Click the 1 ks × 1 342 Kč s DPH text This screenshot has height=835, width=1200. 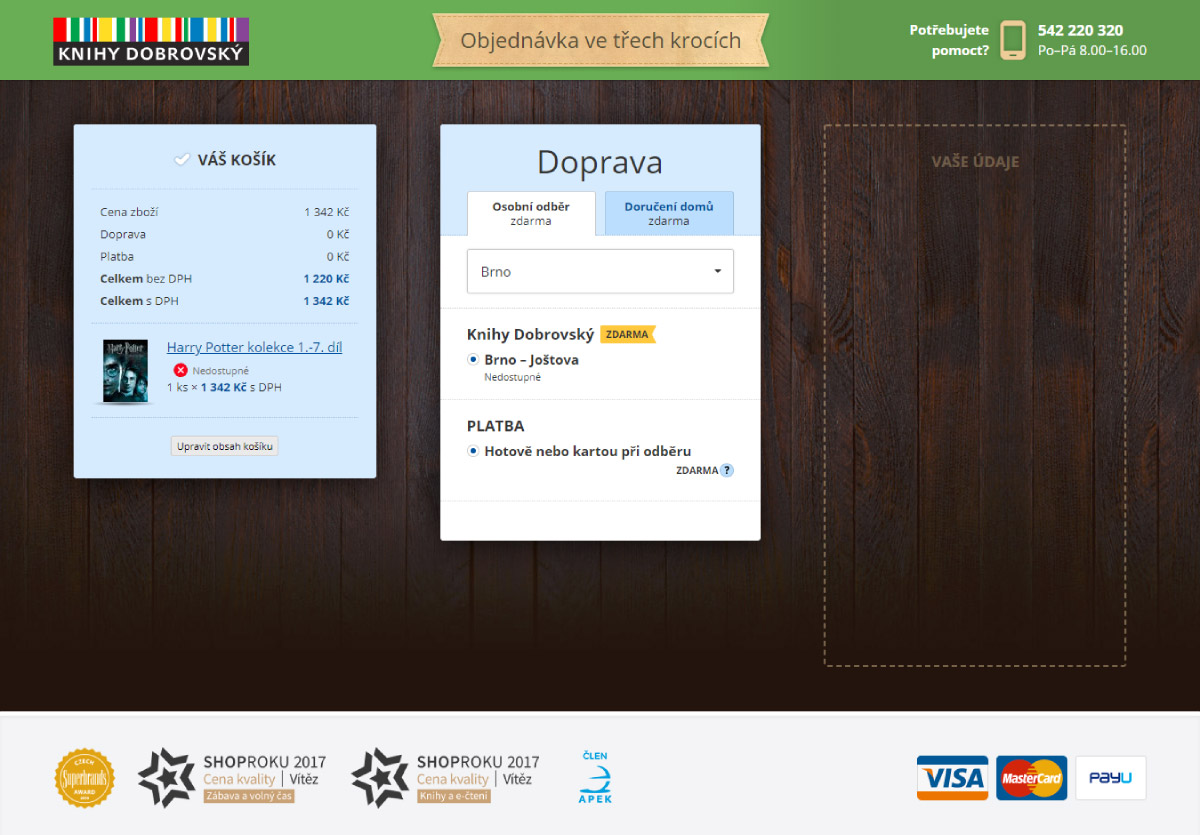[224, 387]
